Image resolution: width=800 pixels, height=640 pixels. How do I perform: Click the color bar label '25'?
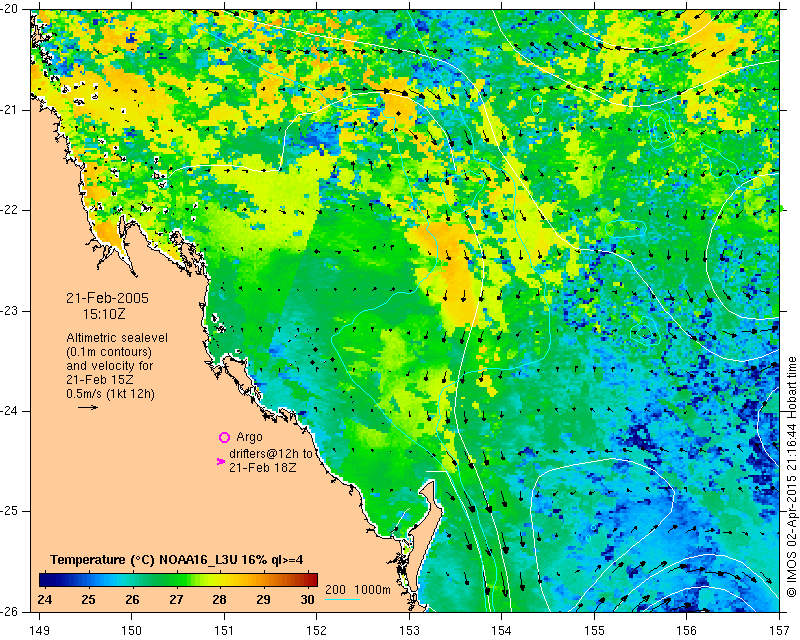coord(88,599)
